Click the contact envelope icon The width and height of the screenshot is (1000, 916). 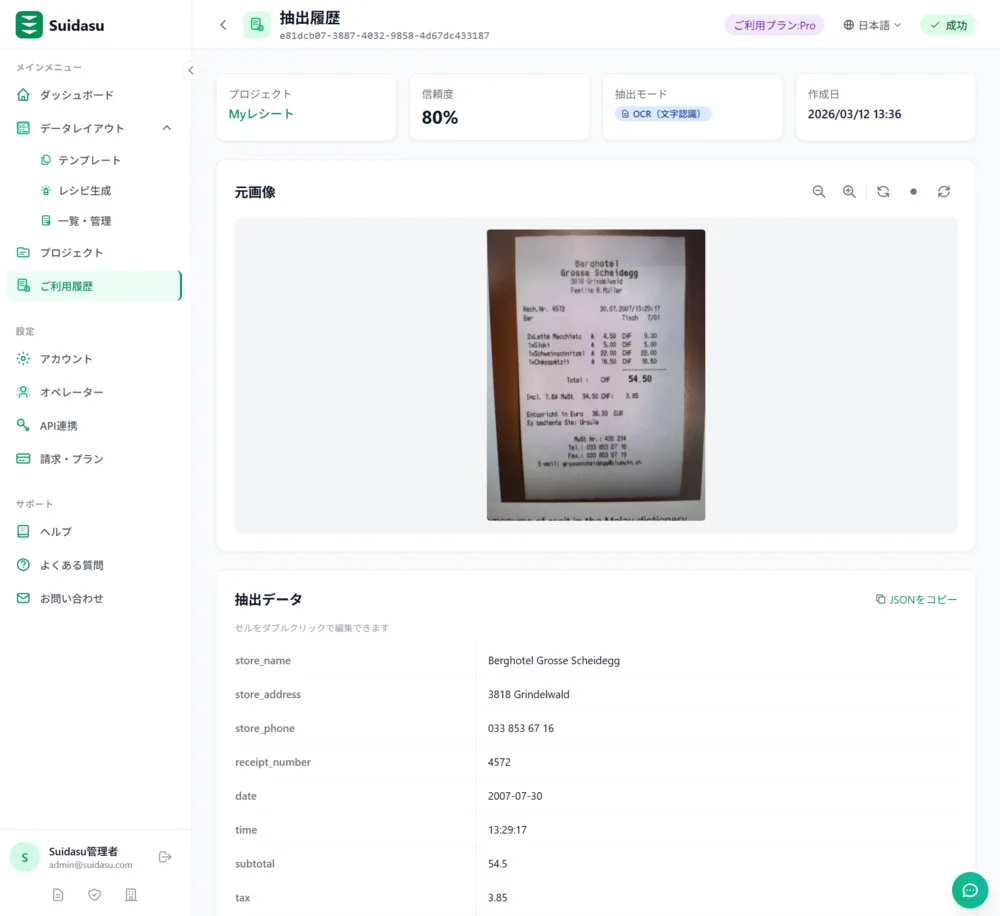pyautogui.click(x=23, y=598)
